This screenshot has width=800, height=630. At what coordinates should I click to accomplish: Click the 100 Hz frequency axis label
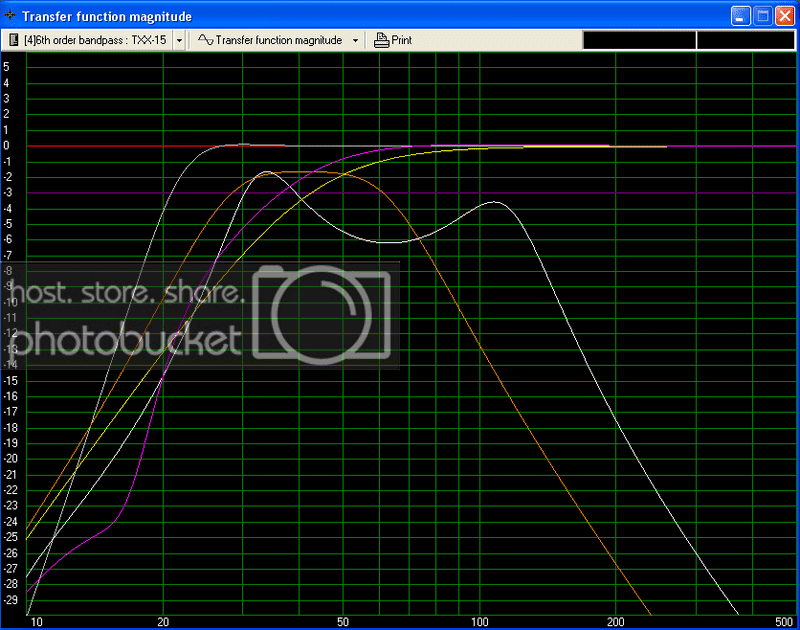point(480,622)
